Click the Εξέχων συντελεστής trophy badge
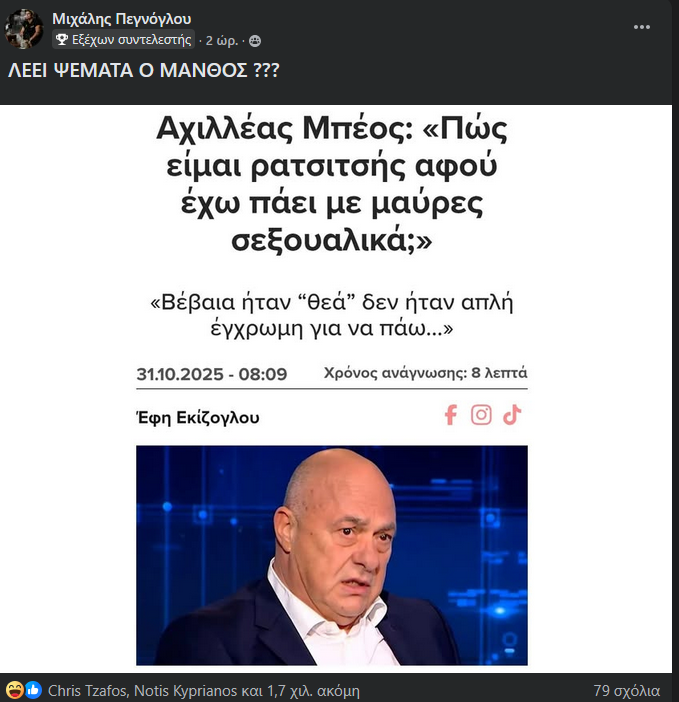Image resolution: width=679 pixels, height=702 pixels. [124, 40]
